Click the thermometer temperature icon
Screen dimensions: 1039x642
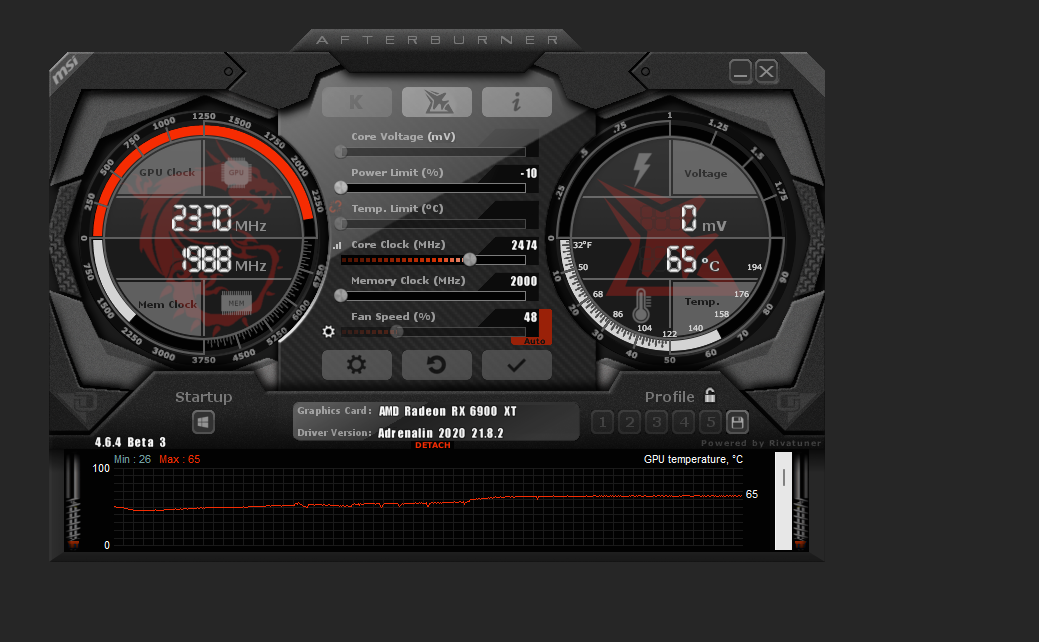641,305
